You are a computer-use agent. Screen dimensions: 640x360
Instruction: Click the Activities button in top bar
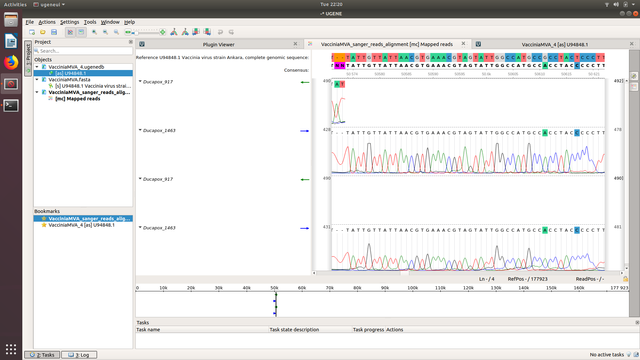[15, 4]
